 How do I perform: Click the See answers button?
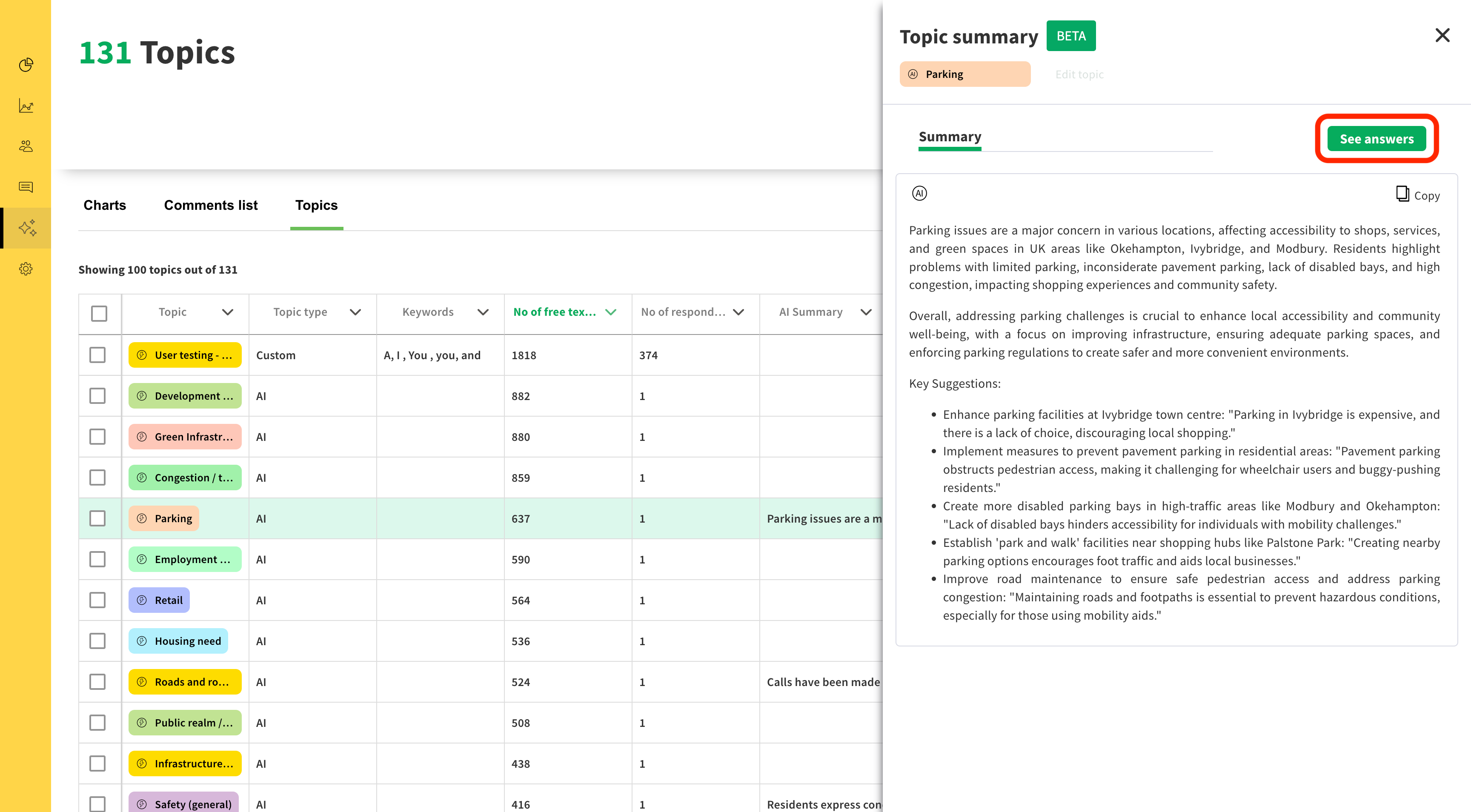coord(1376,139)
